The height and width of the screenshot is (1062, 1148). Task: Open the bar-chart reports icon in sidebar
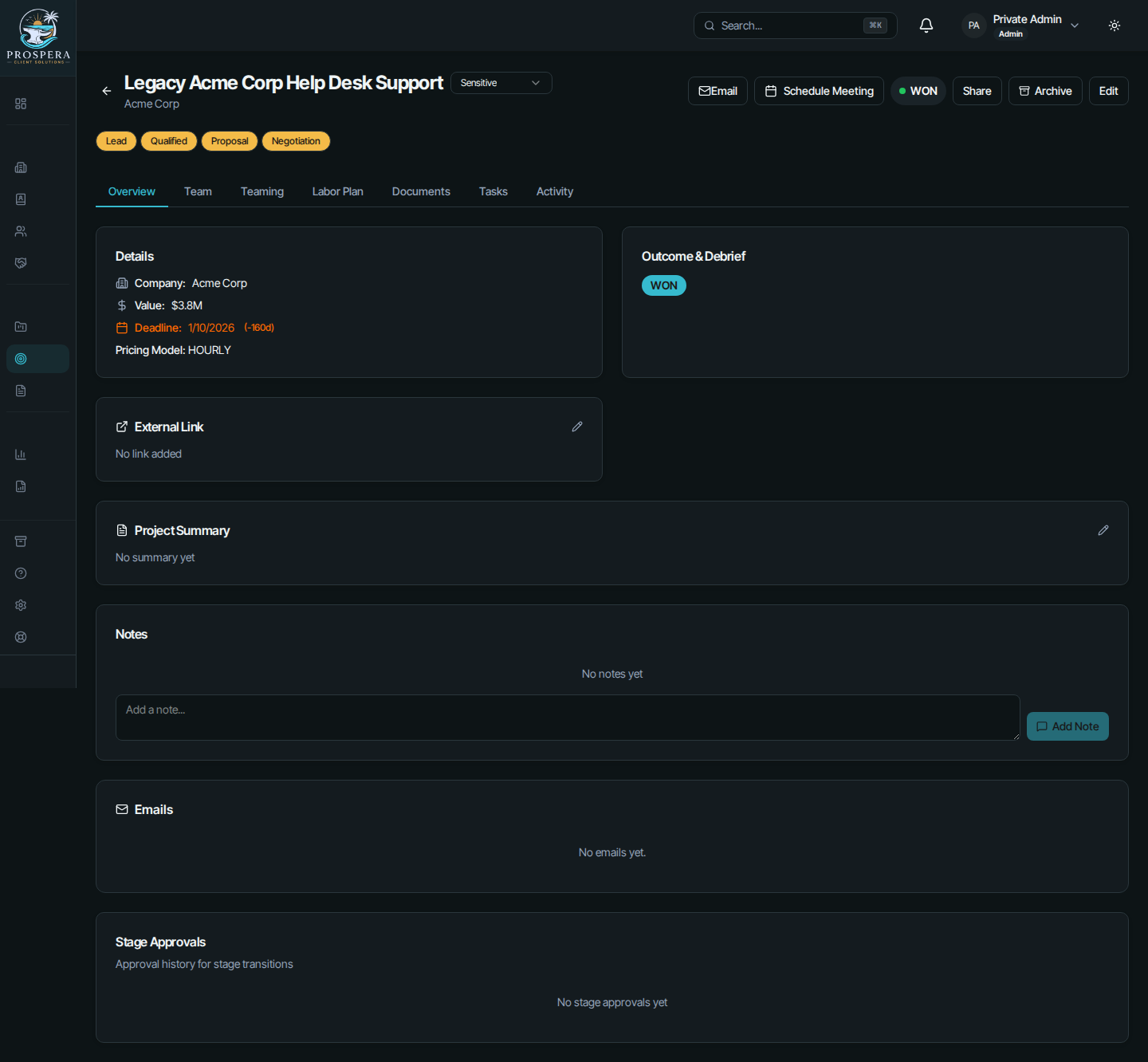click(21, 454)
